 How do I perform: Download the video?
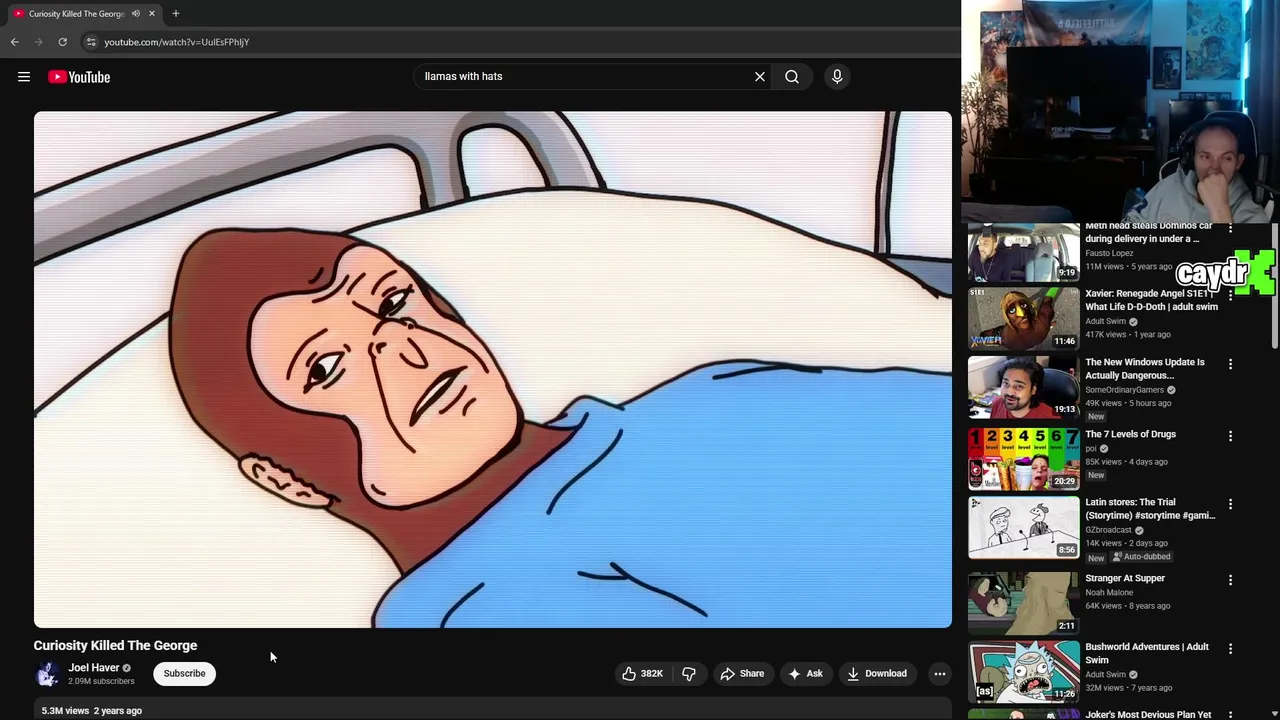click(877, 673)
